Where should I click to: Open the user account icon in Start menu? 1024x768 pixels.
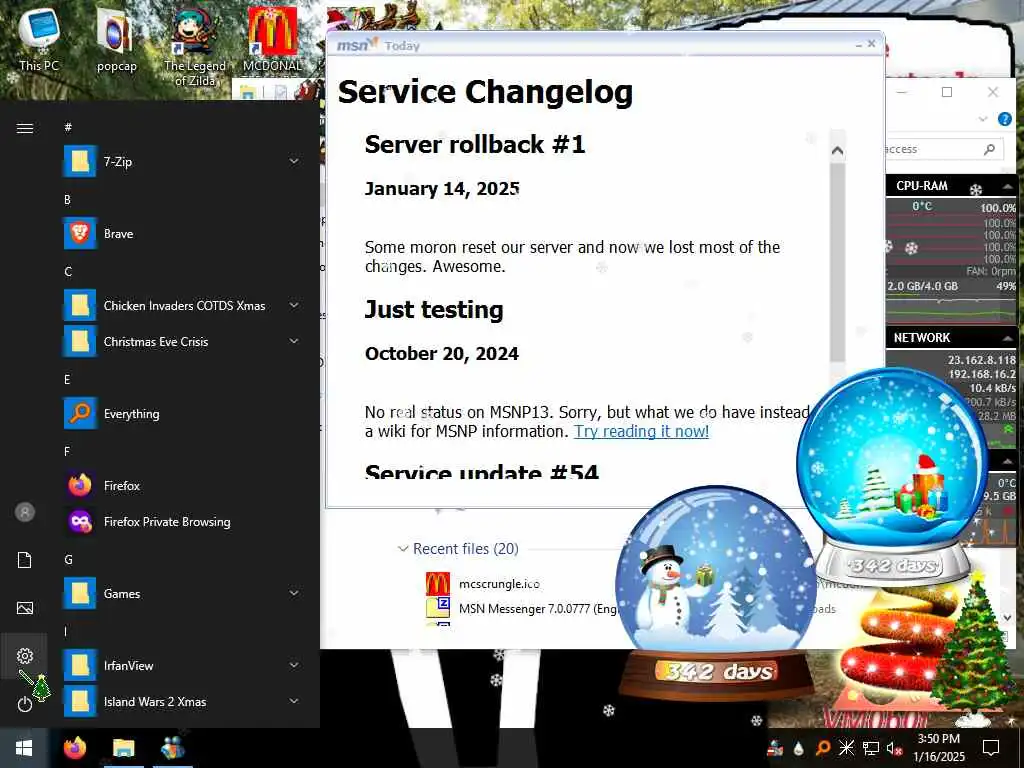25,512
